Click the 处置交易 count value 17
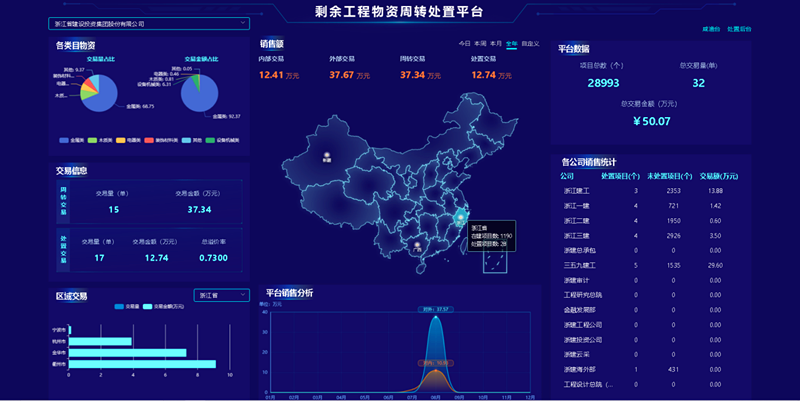This screenshot has width=800, height=401. [99, 258]
